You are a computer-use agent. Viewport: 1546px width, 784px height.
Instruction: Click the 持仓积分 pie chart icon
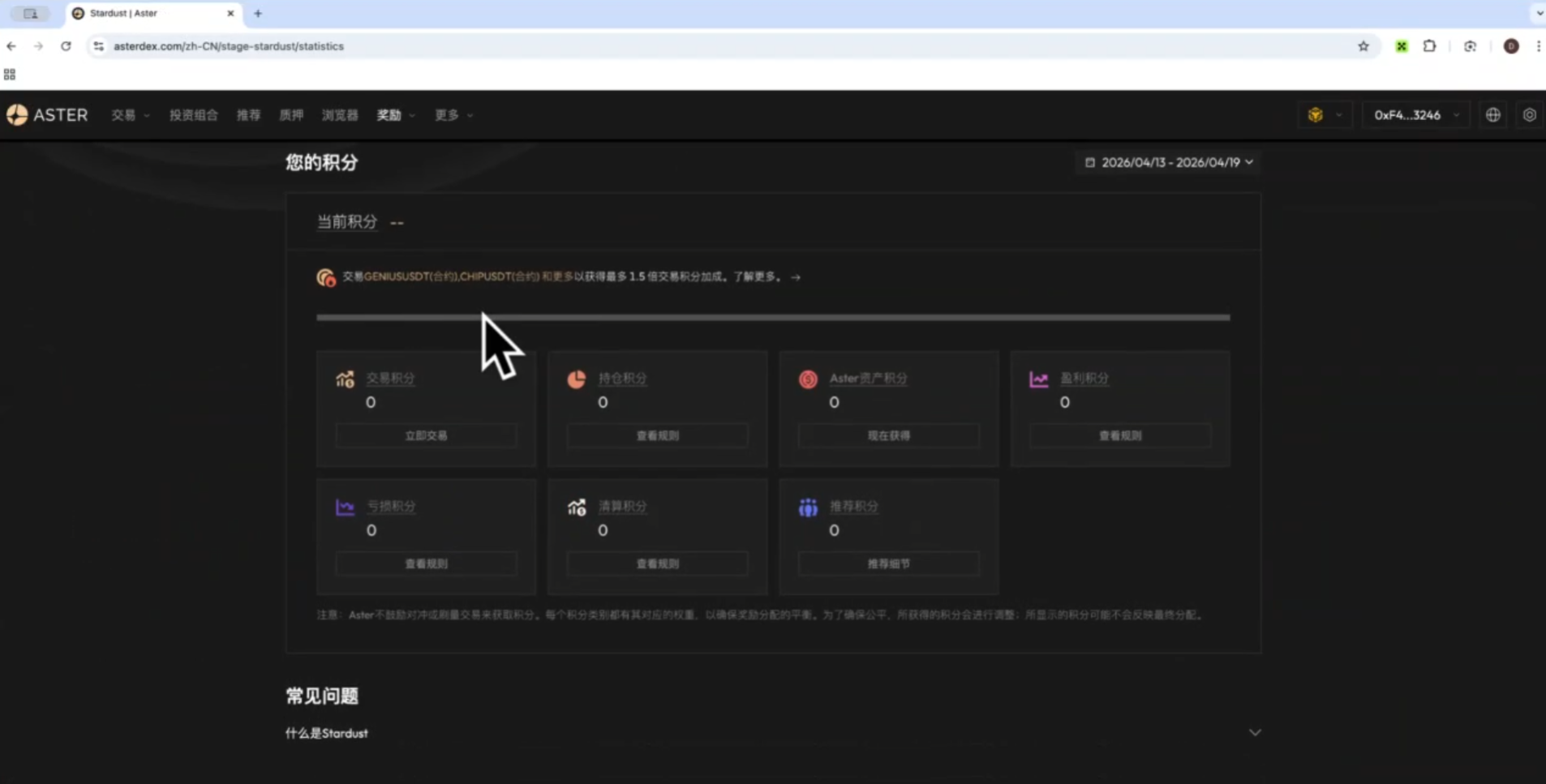click(577, 379)
